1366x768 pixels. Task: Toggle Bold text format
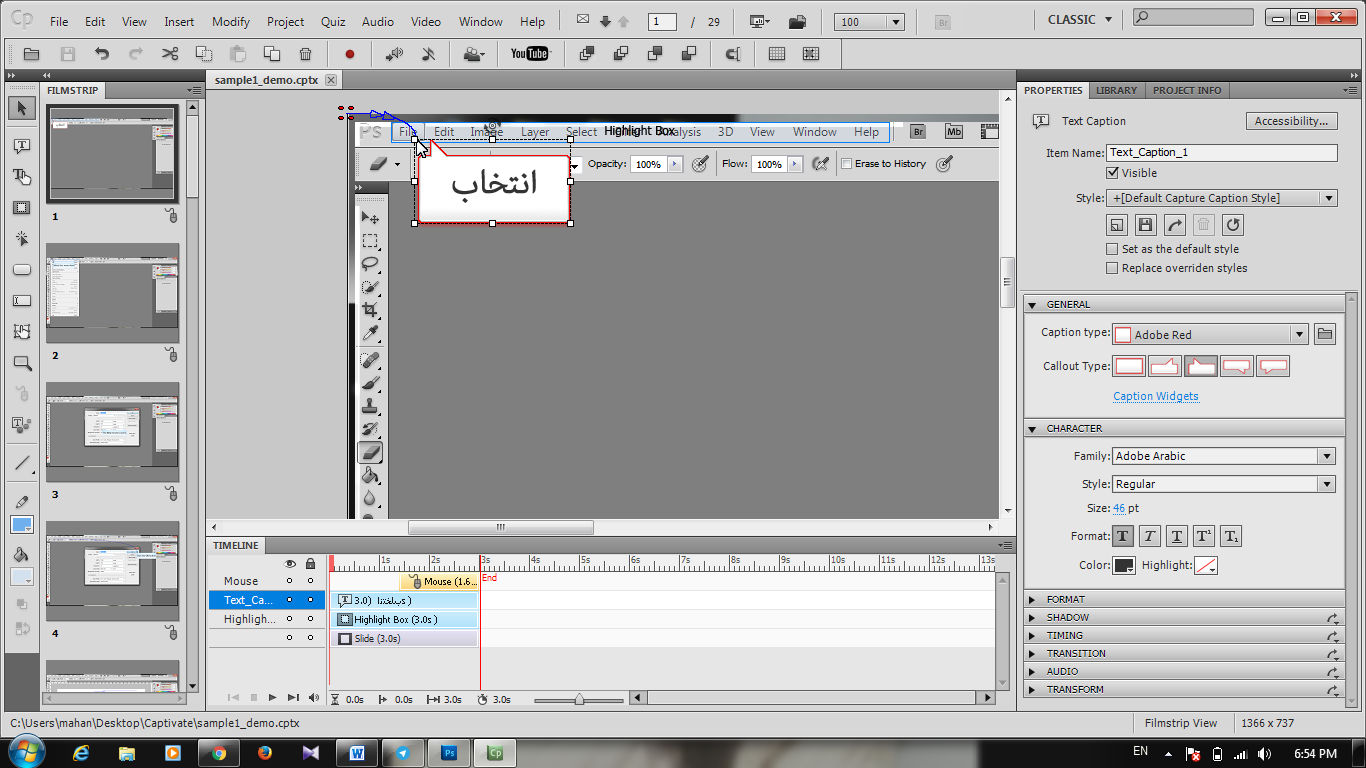pyautogui.click(x=1123, y=537)
